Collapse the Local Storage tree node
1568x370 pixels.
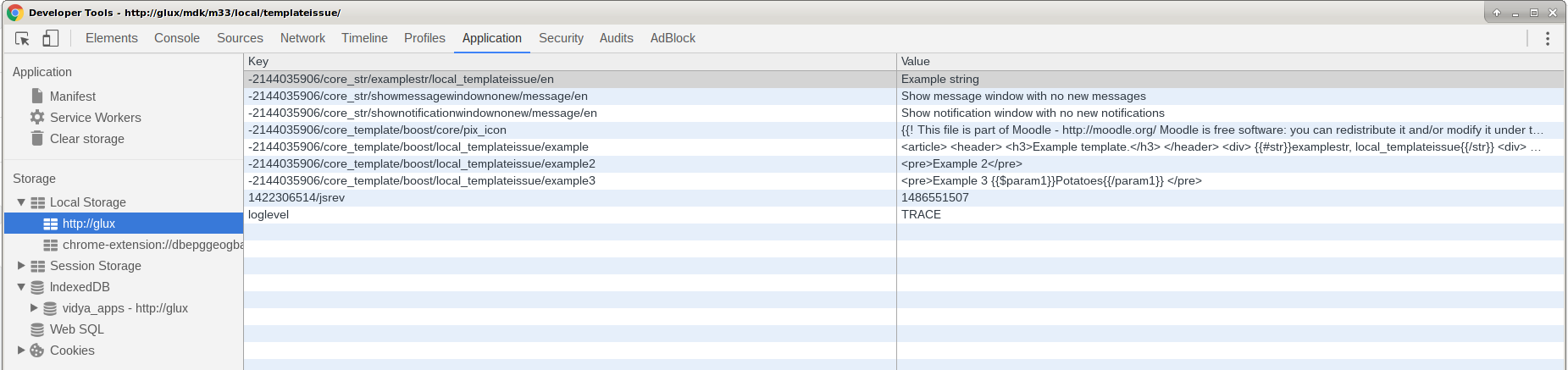(21, 202)
